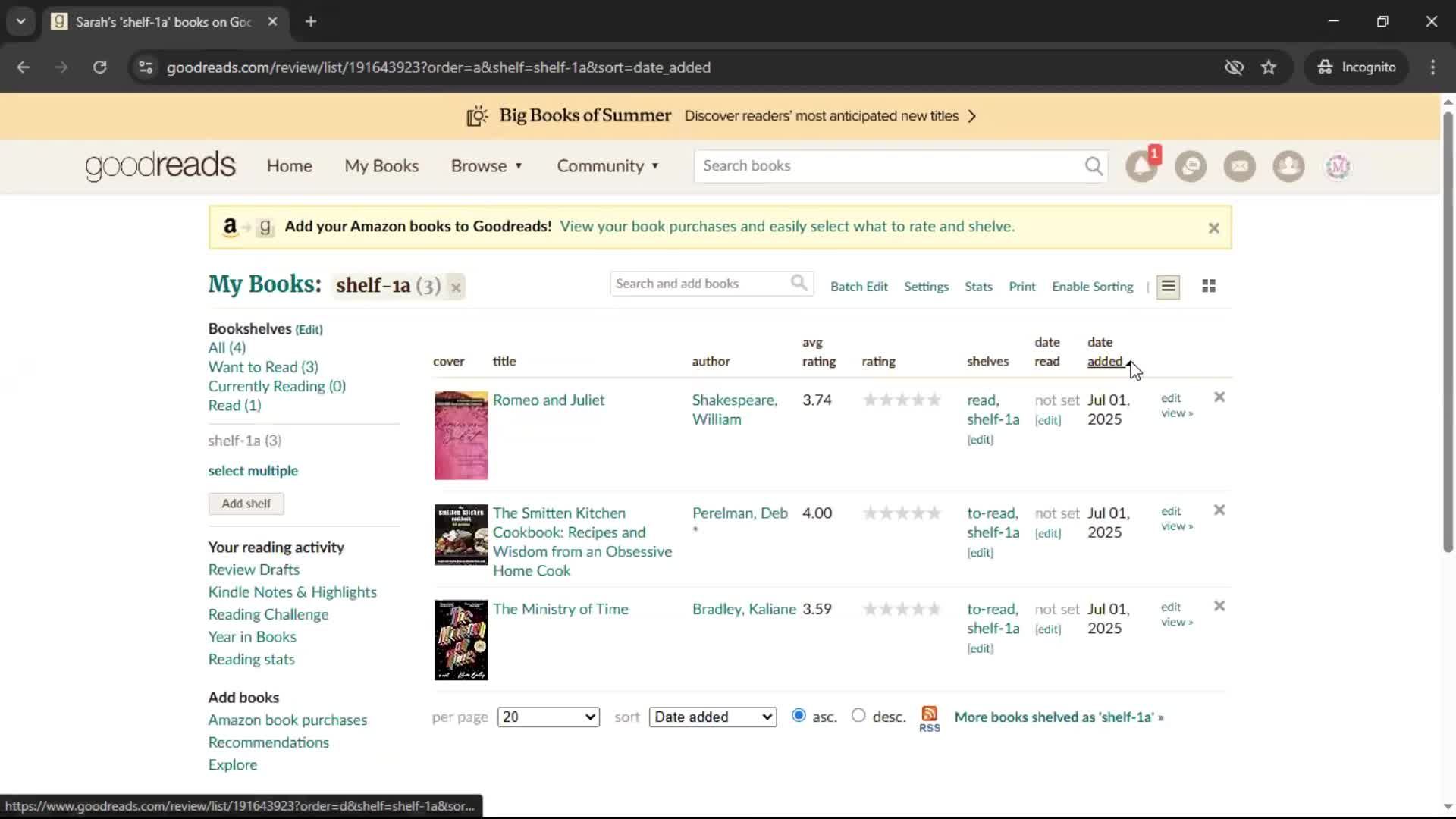Rate Romeo and Juliet five stars
This screenshot has width=1456, height=819.
coord(934,400)
